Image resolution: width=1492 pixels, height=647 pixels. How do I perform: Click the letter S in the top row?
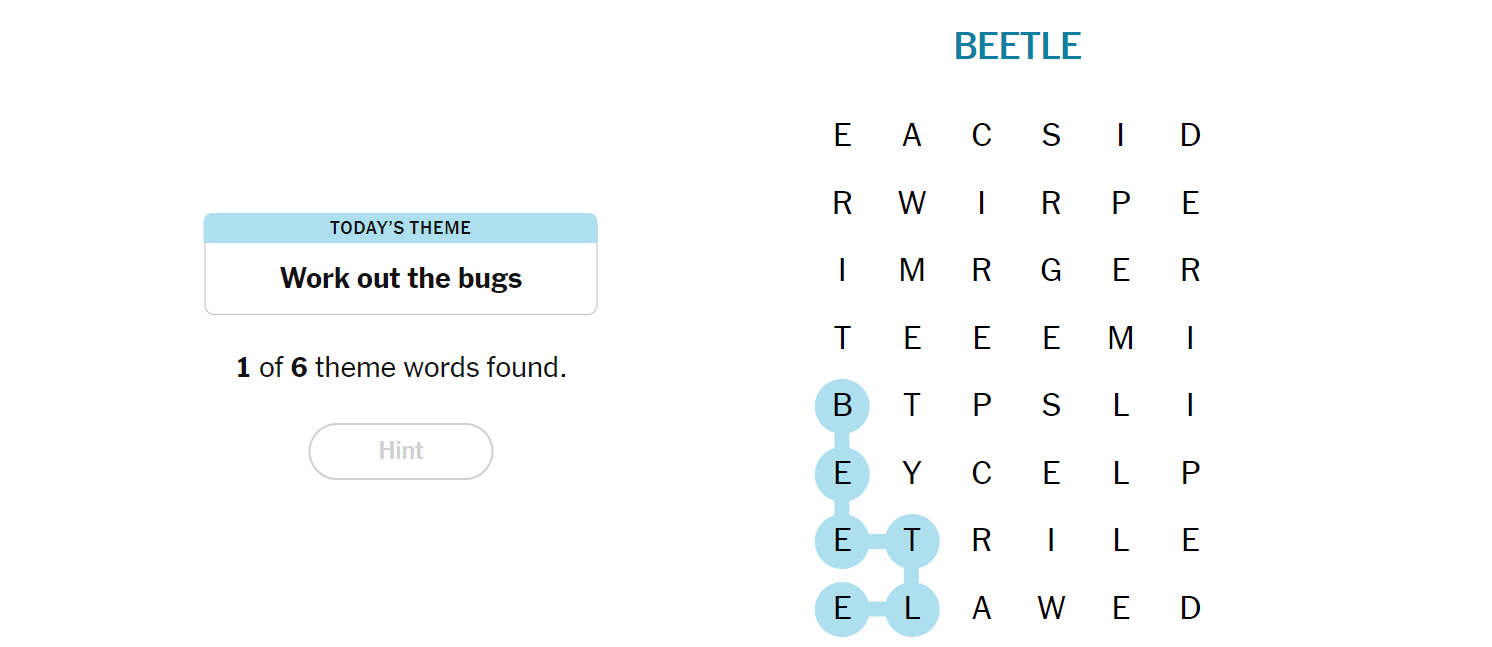pyautogui.click(x=1051, y=135)
